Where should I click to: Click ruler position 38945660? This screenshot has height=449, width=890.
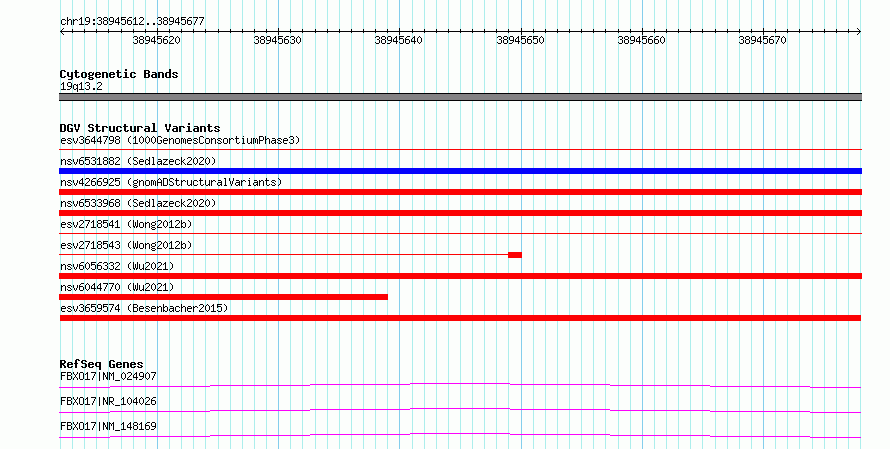click(641, 40)
